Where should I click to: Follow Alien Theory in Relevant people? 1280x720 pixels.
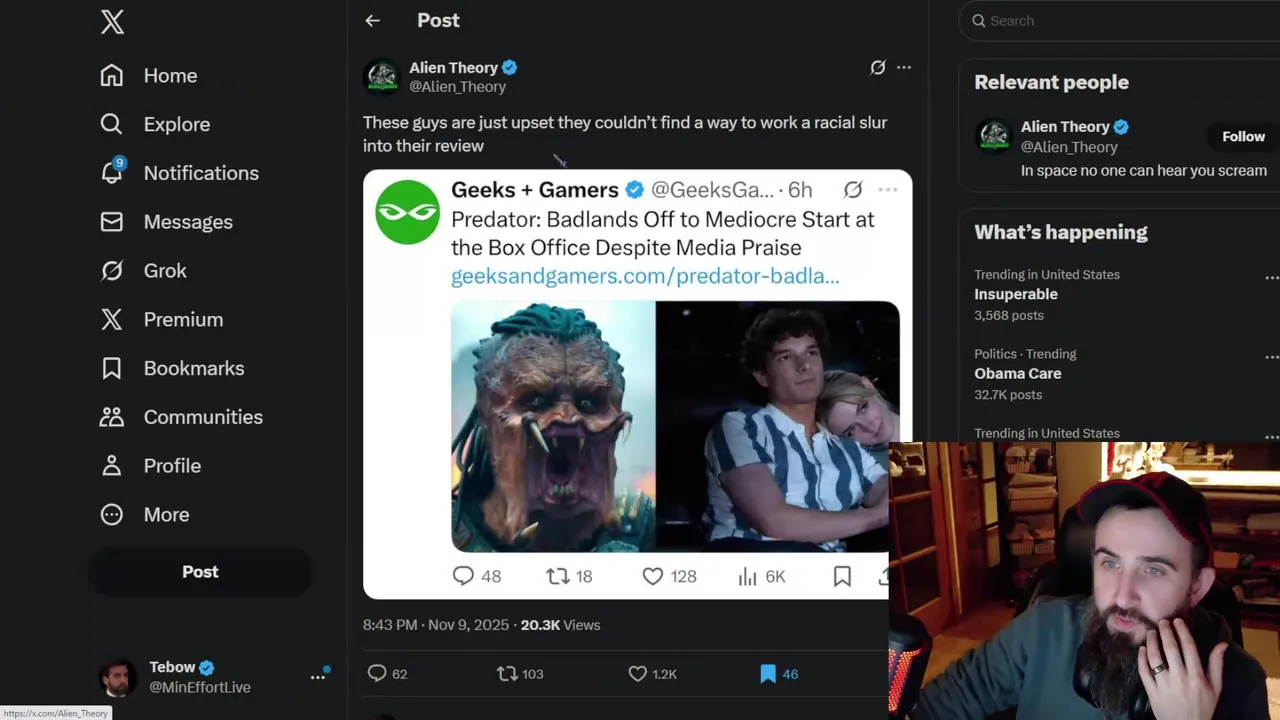(1243, 136)
